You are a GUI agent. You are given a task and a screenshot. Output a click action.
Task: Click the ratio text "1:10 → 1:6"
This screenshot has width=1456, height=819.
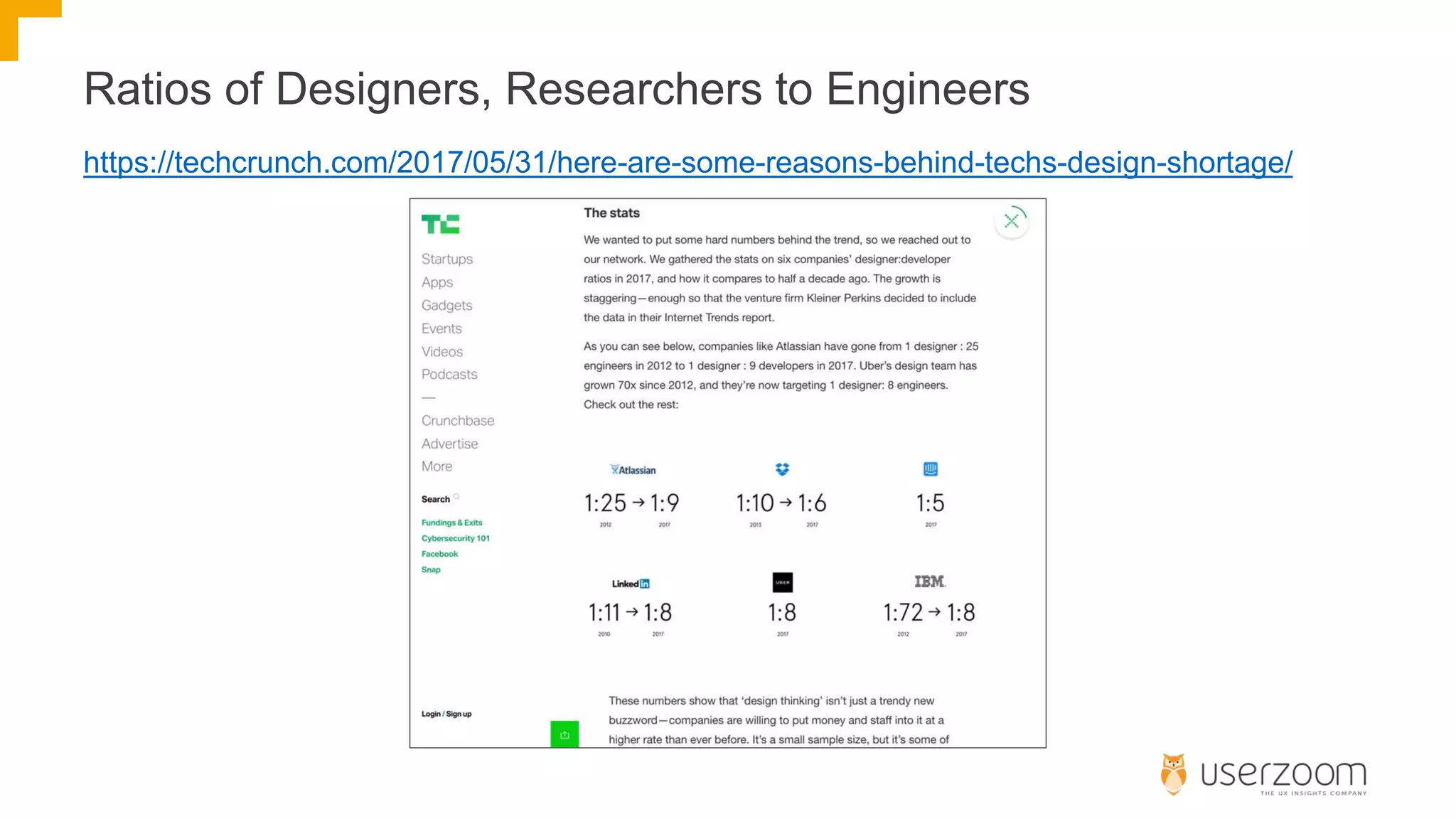781,503
